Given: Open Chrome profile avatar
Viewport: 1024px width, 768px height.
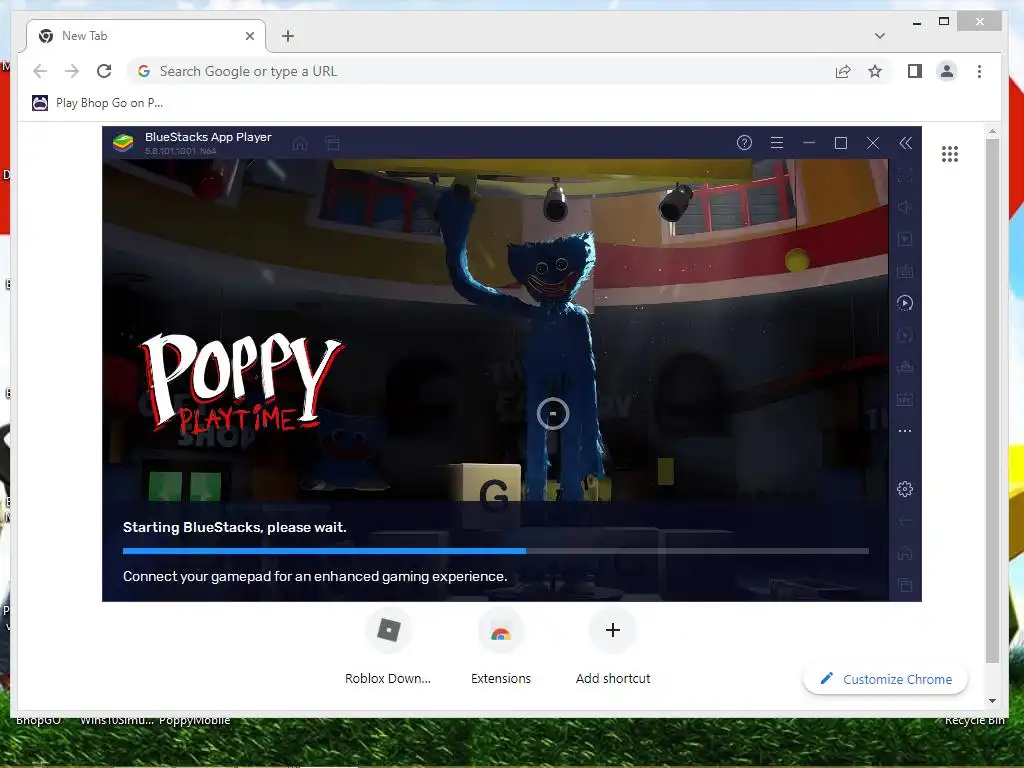Looking at the screenshot, I should point(947,71).
